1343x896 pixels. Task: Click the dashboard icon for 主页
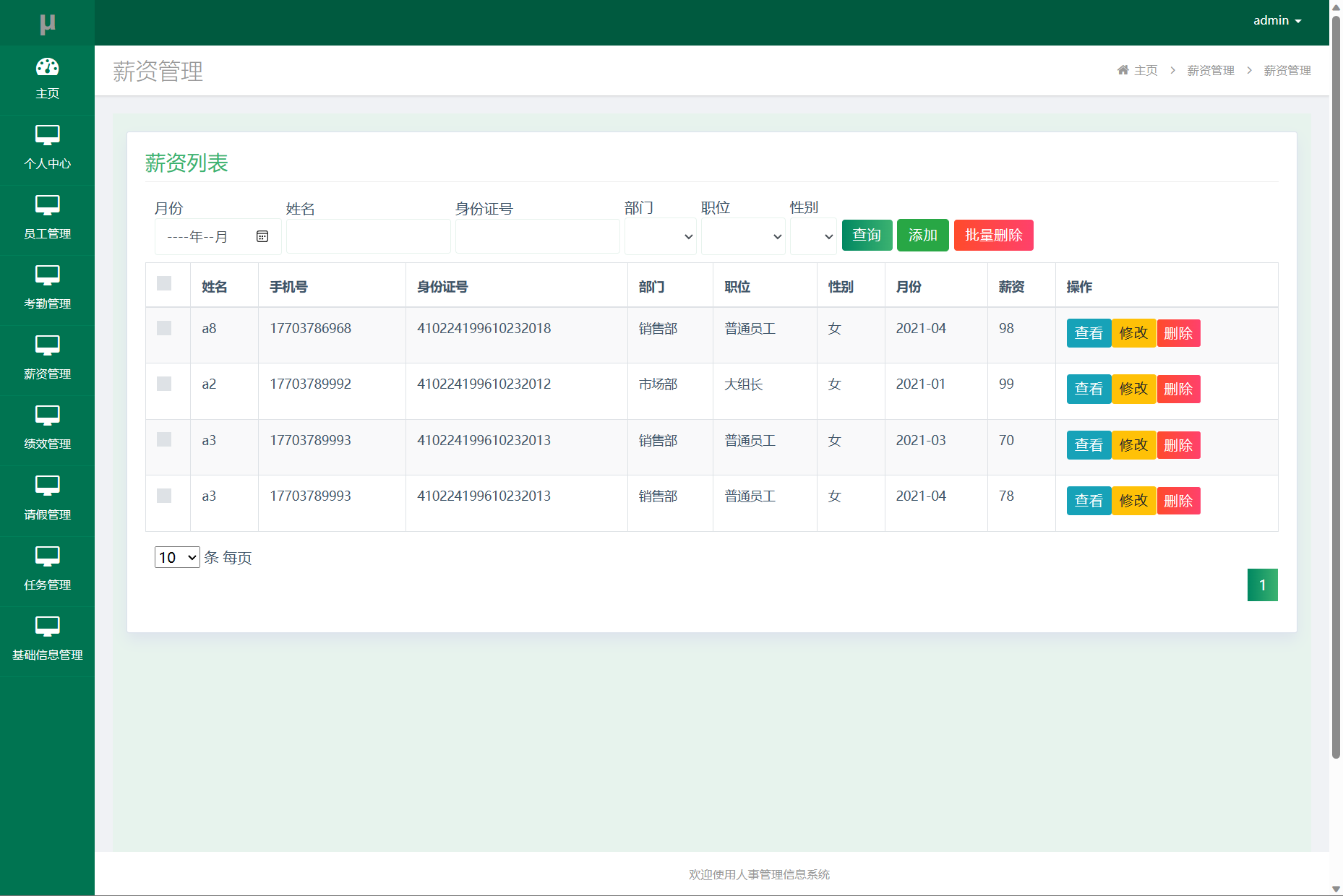tap(47, 67)
